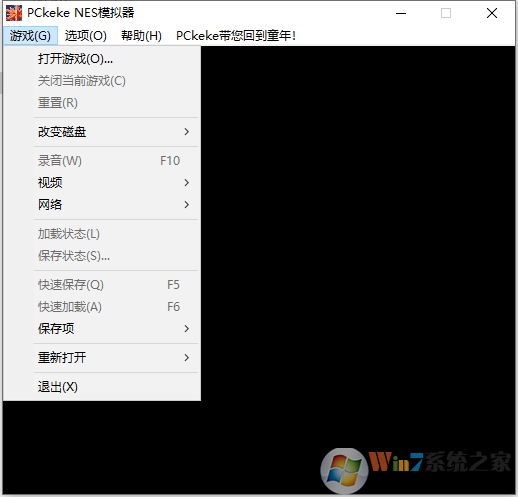Expand the 保存项 submenu
This screenshot has height=497, width=518.
click(x=102, y=329)
